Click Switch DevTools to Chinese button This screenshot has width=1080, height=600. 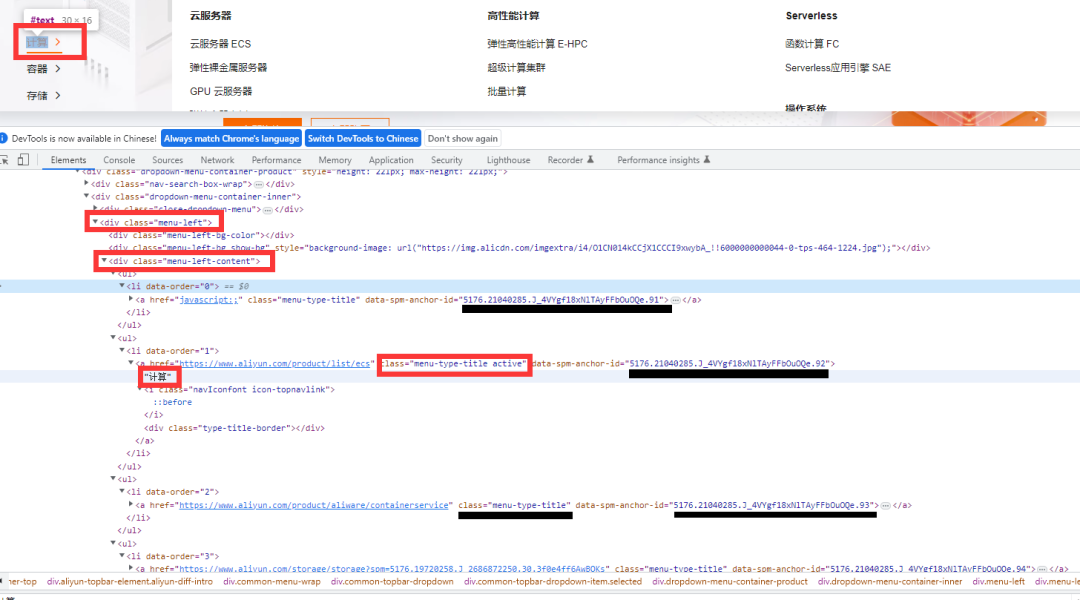363,138
